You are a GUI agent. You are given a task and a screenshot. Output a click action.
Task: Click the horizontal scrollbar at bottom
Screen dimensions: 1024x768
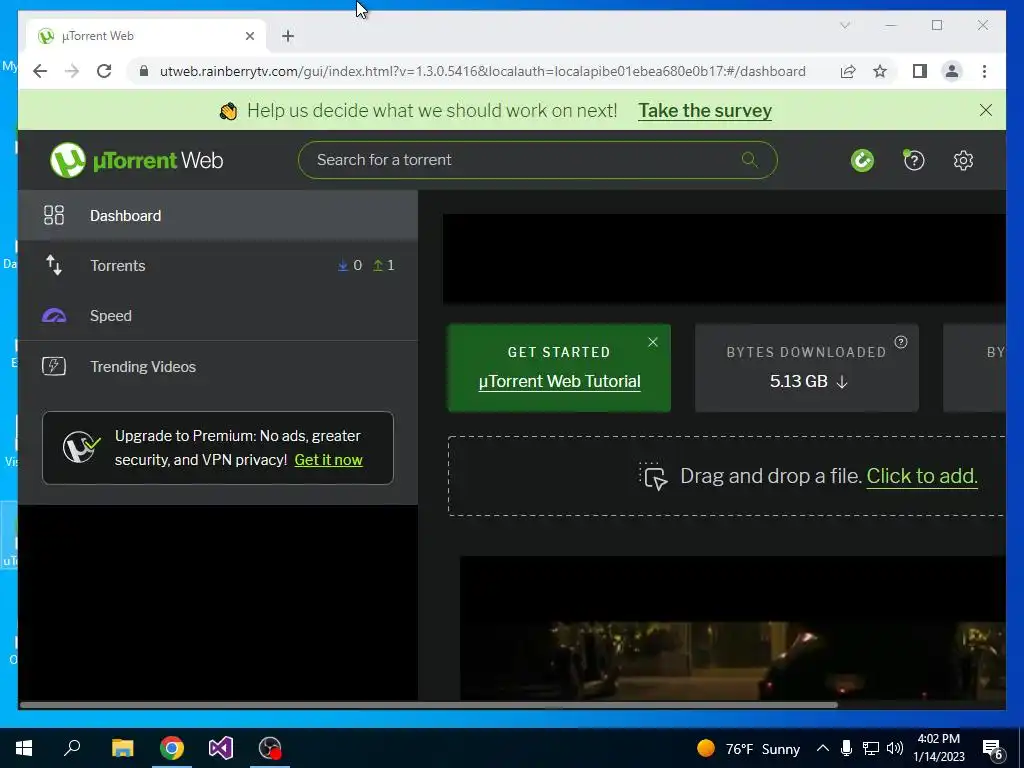click(x=428, y=705)
